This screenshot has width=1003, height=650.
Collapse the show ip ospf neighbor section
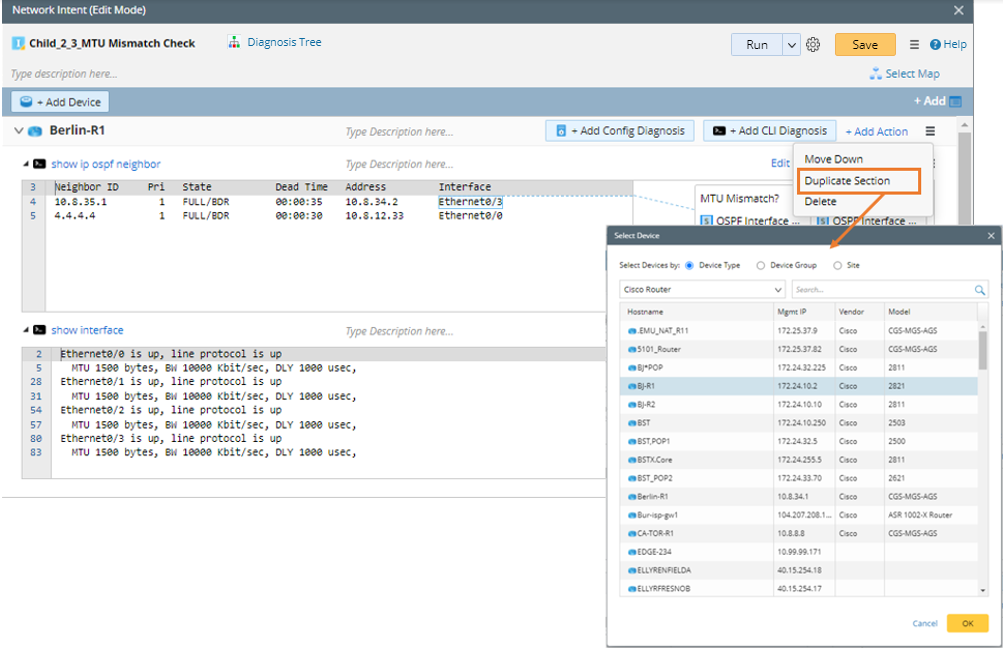[26, 164]
